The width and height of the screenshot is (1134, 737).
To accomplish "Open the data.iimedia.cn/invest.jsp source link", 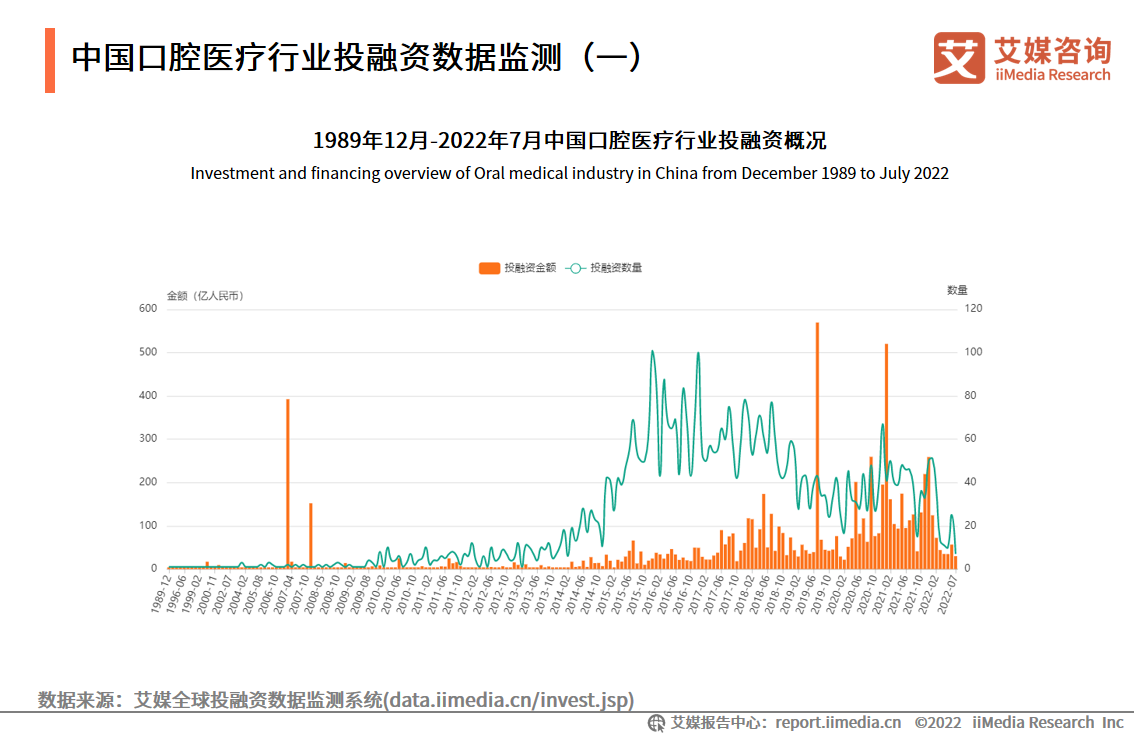I will (x=508, y=700).
